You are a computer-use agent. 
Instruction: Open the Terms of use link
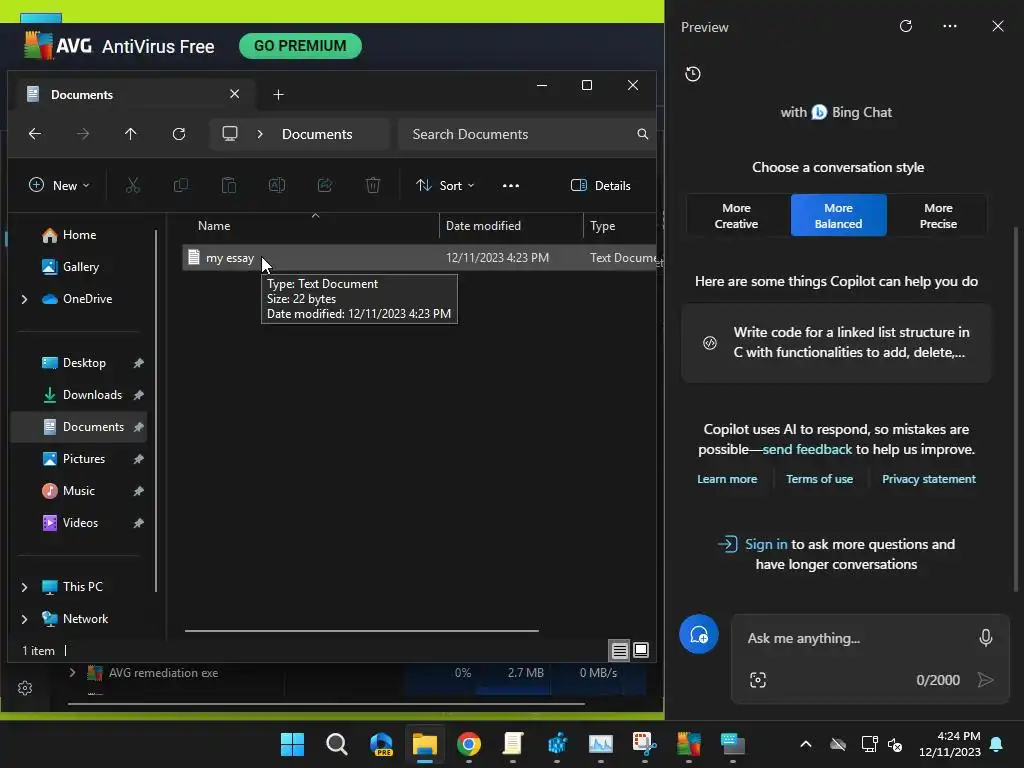pos(819,479)
